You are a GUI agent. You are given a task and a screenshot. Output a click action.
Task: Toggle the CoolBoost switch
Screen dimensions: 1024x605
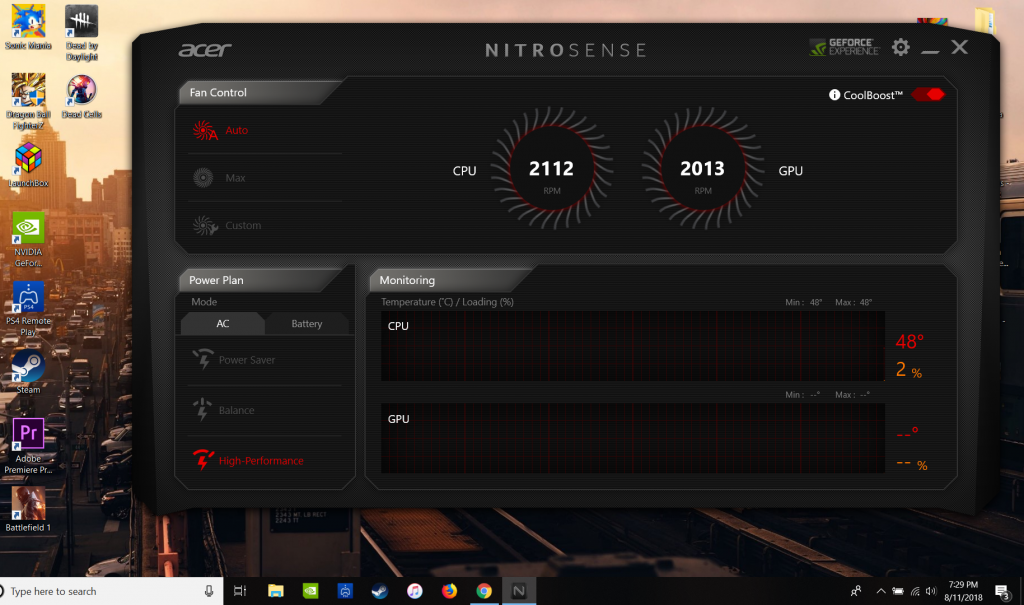pos(926,93)
